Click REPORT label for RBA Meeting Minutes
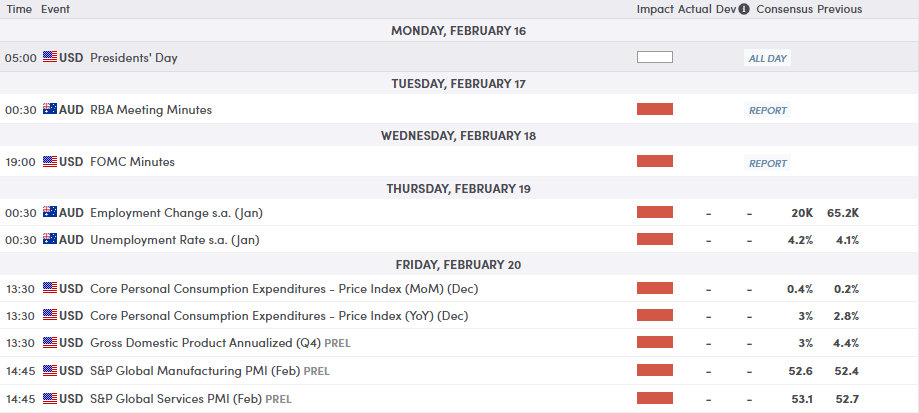Viewport: 919px width, 413px height. 768,110
